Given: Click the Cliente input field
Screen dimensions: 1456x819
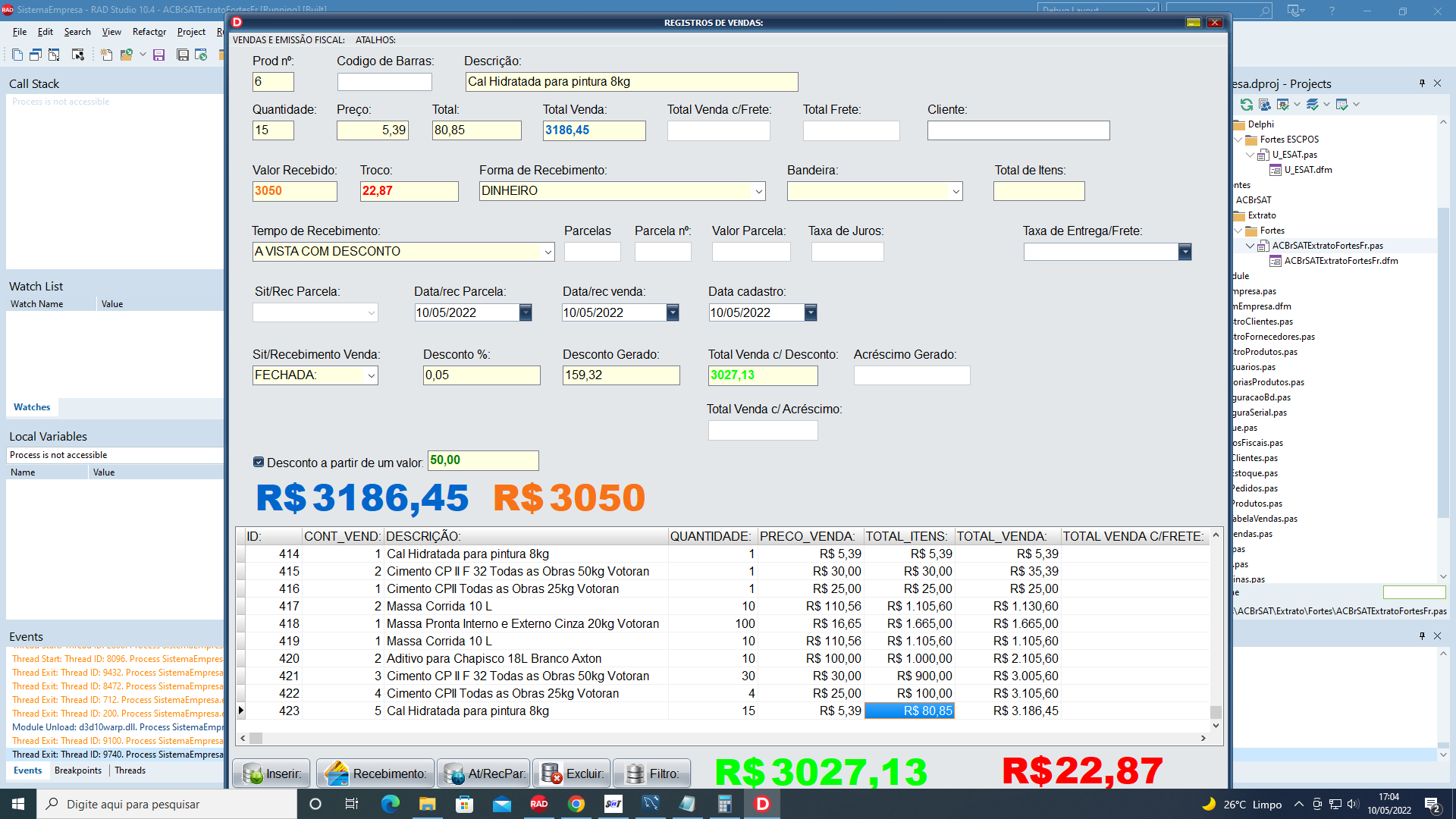Looking at the screenshot, I should pos(1018,130).
